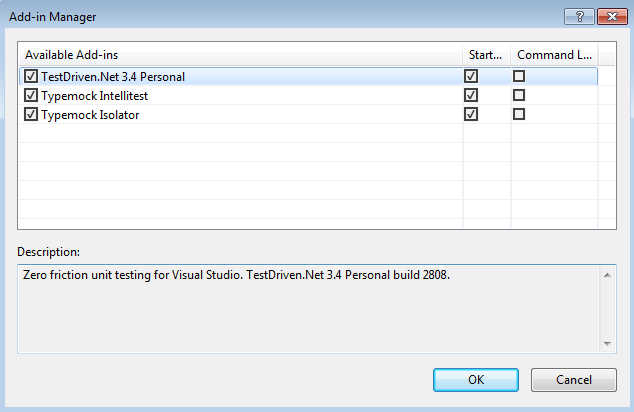Click the Help question mark button
This screenshot has height=412, width=634.
click(577, 16)
